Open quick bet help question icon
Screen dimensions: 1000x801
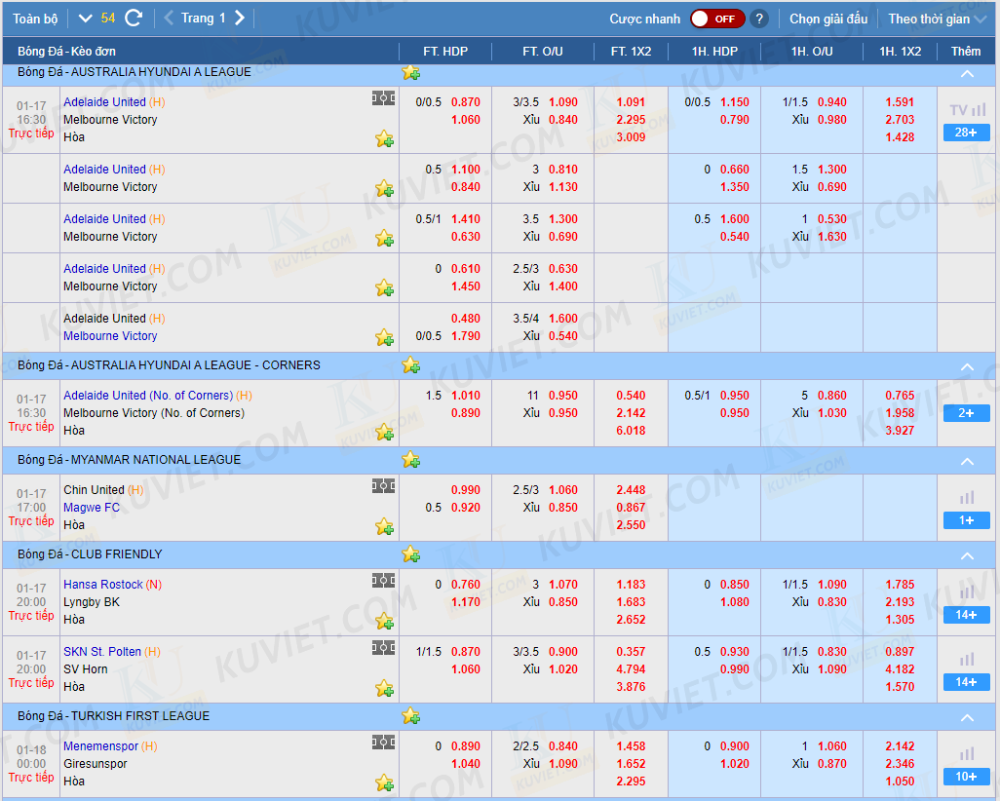(759, 19)
